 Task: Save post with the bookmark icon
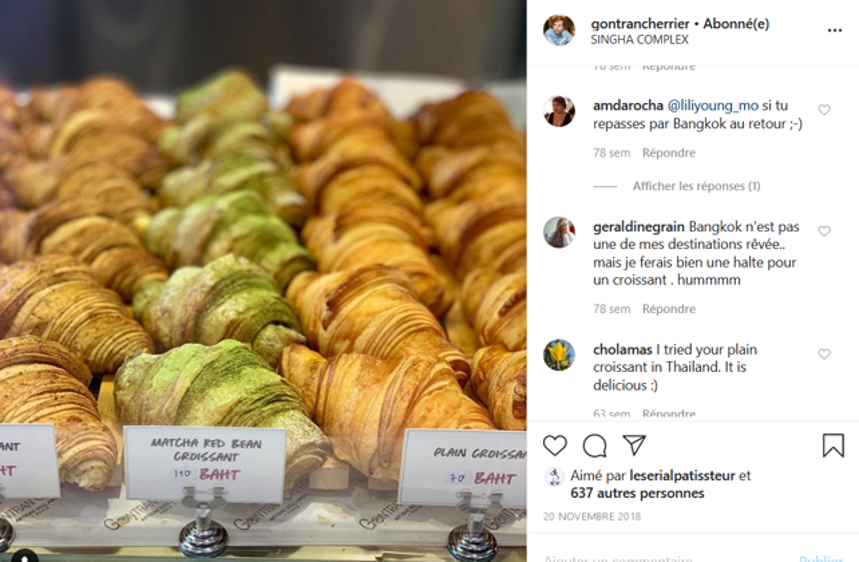pos(833,445)
